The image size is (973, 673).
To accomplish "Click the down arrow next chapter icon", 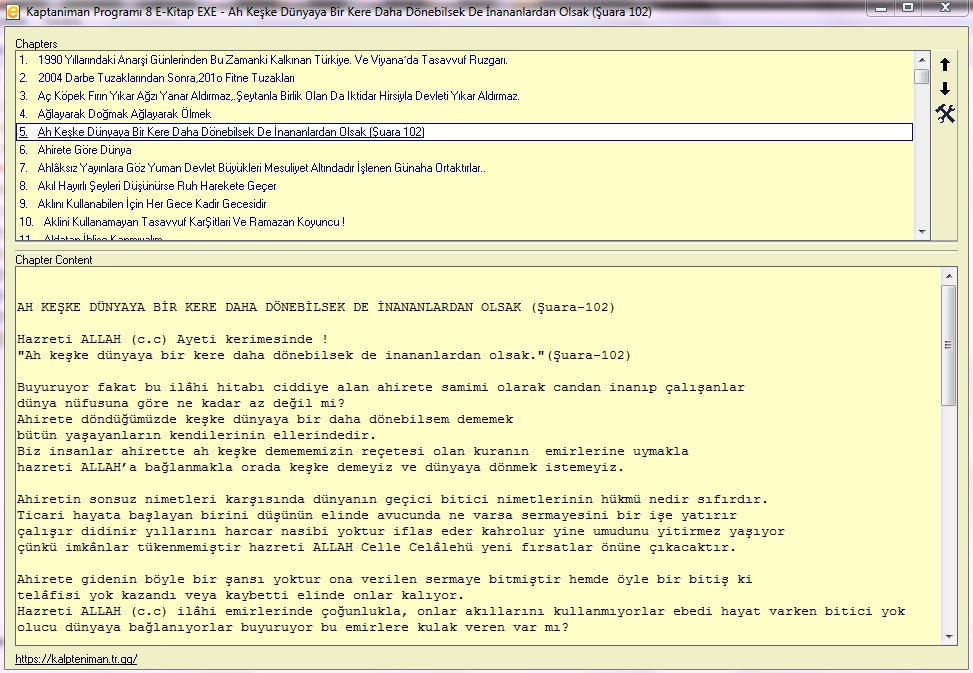I will tap(945, 89).
